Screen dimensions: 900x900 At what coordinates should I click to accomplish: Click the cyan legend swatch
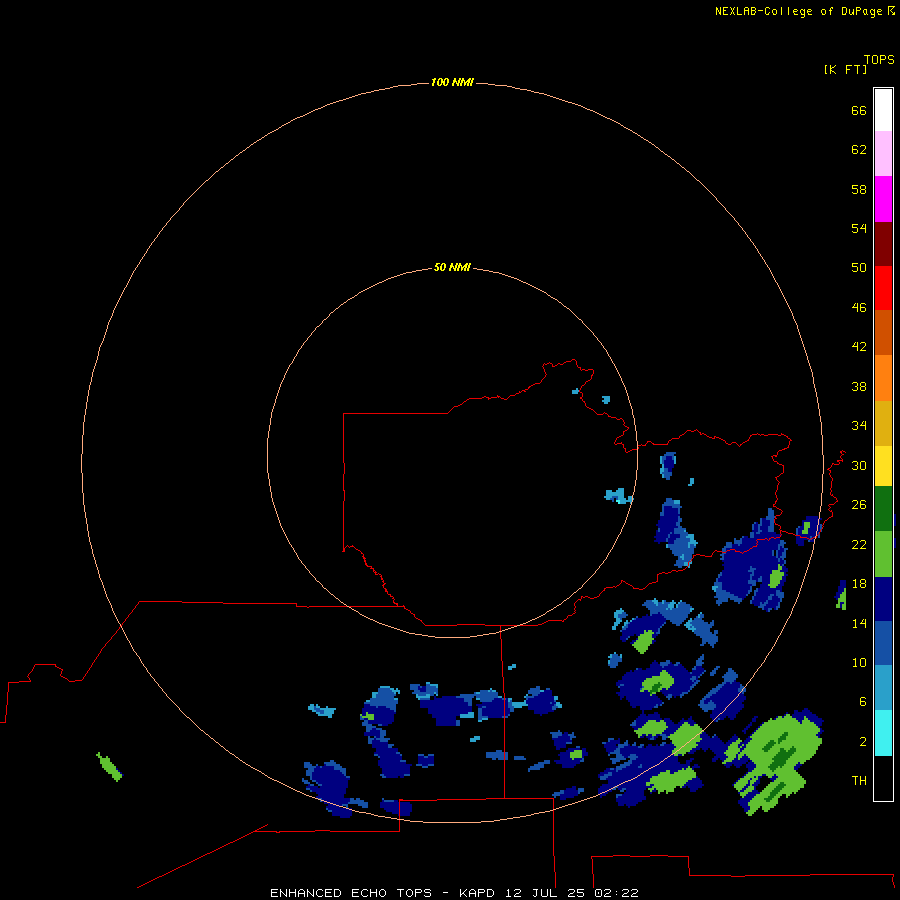tap(883, 733)
